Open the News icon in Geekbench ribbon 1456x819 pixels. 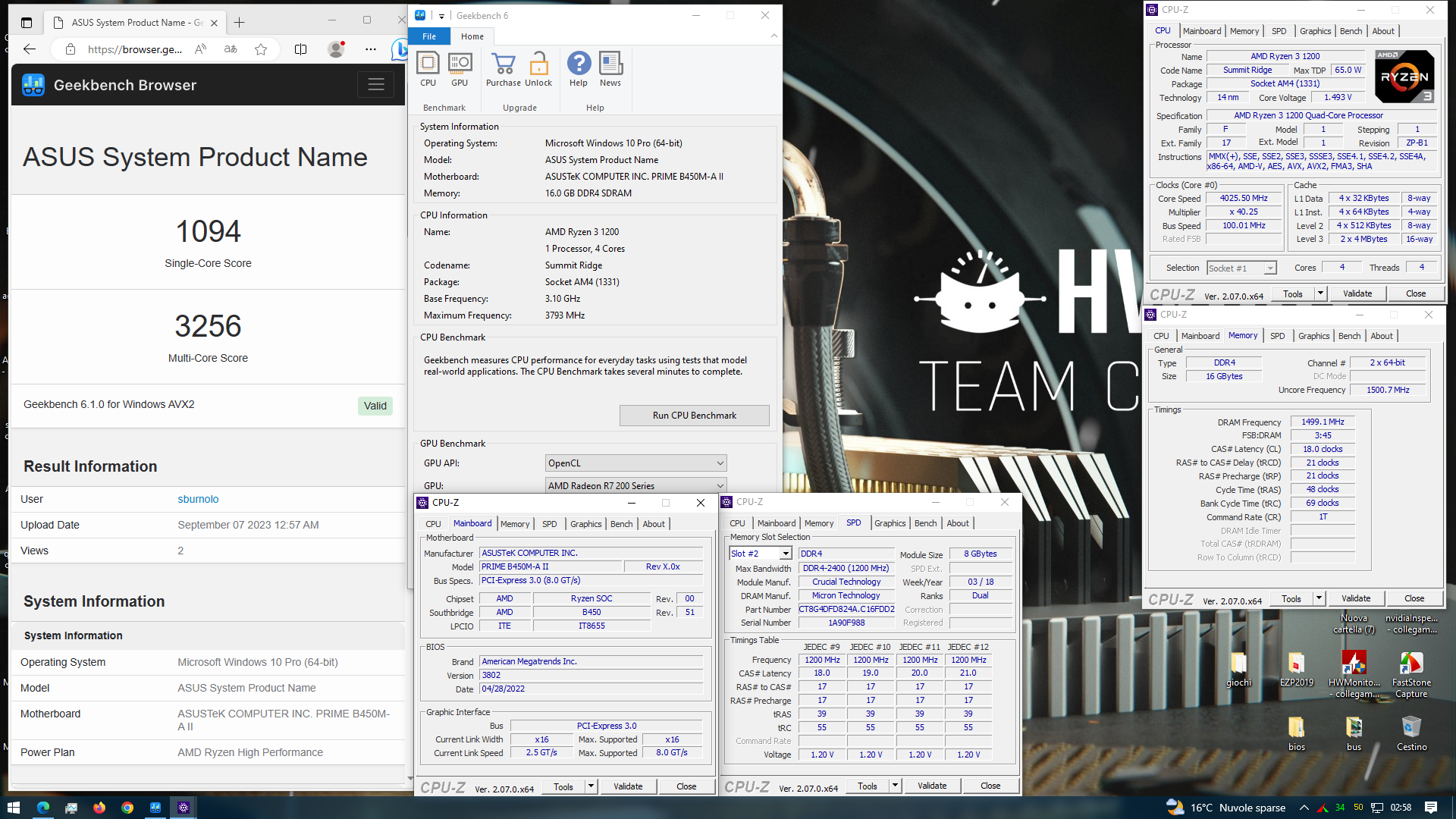[x=610, y=69]
